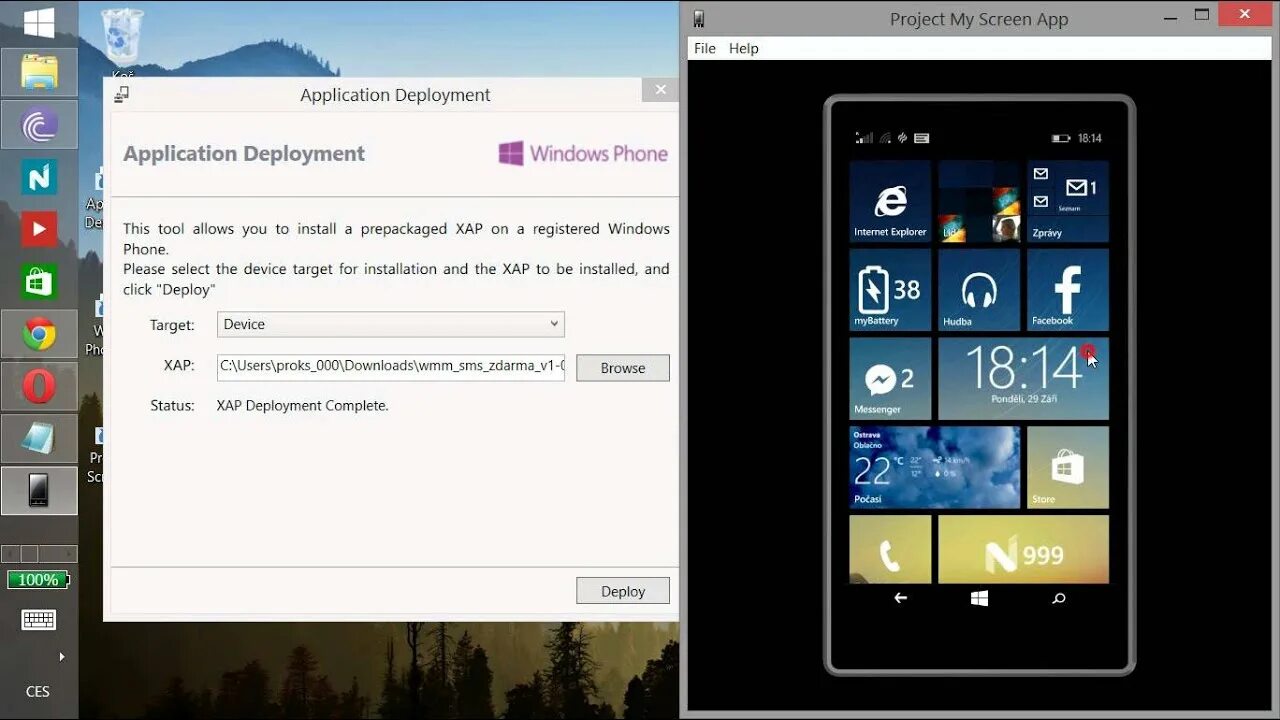Click the Application Deployment title bar icon
The width and height of the screenshot is (1280, 720).
[122, 94]
